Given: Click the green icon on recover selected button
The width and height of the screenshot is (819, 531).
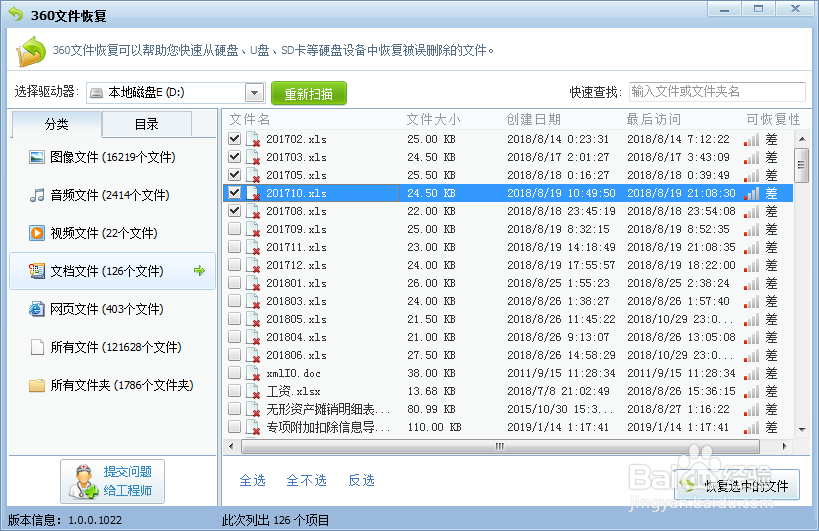Looking at the screenshot, I should [688, 485].
